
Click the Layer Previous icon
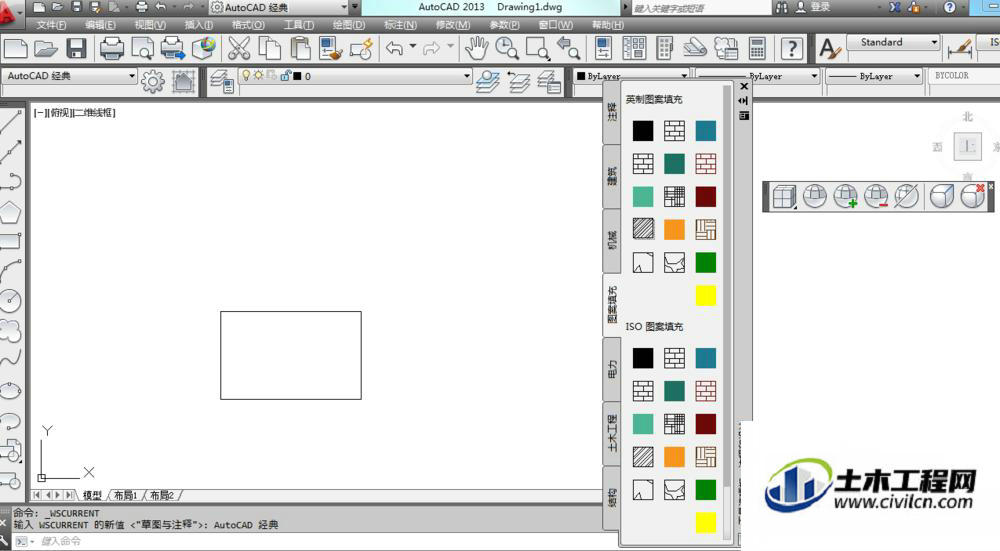pos(519,81)
